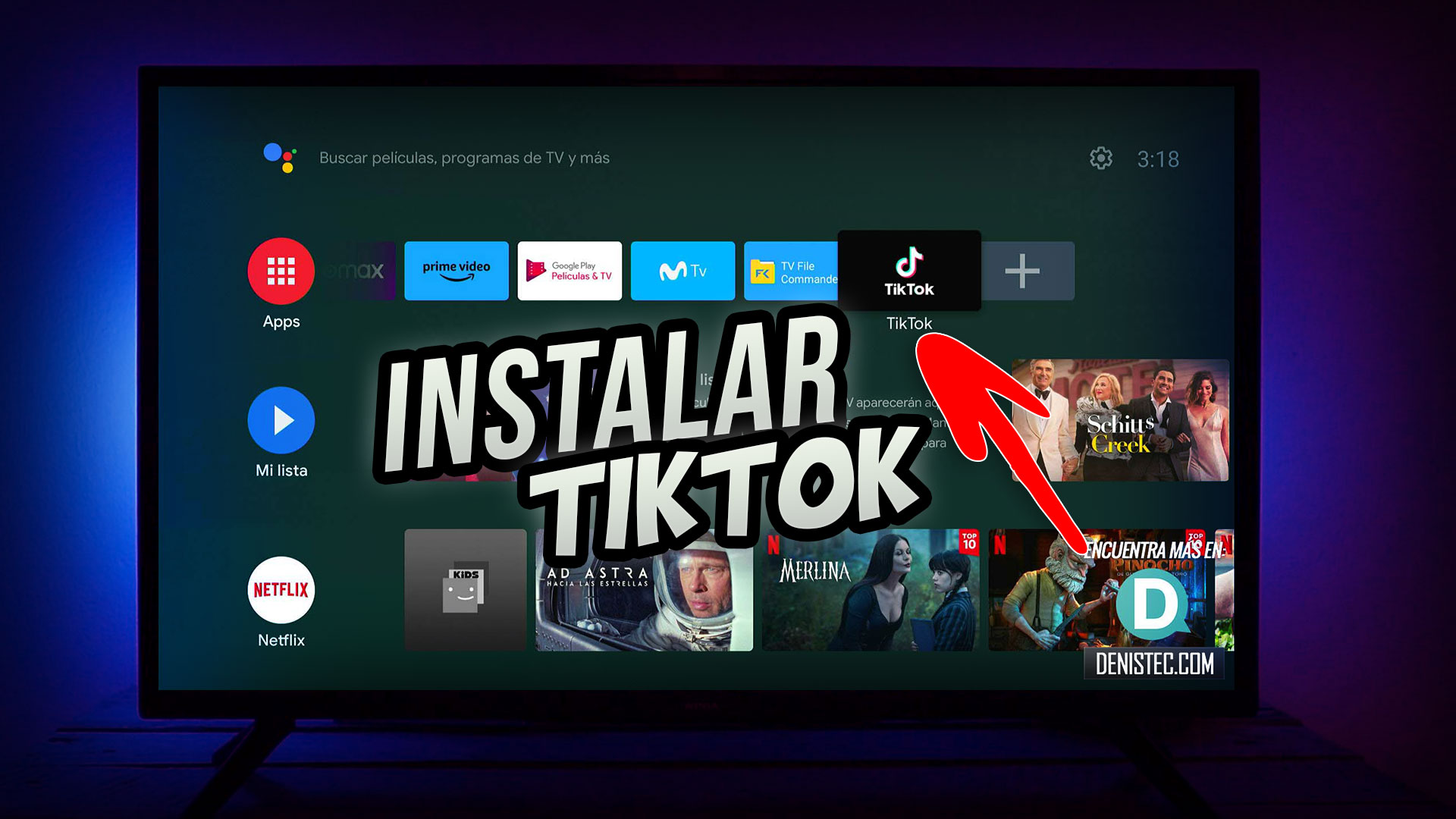Launch Prime Video app
The width and height of the screenshot is (1456, 819).
(x=456, y=270)
